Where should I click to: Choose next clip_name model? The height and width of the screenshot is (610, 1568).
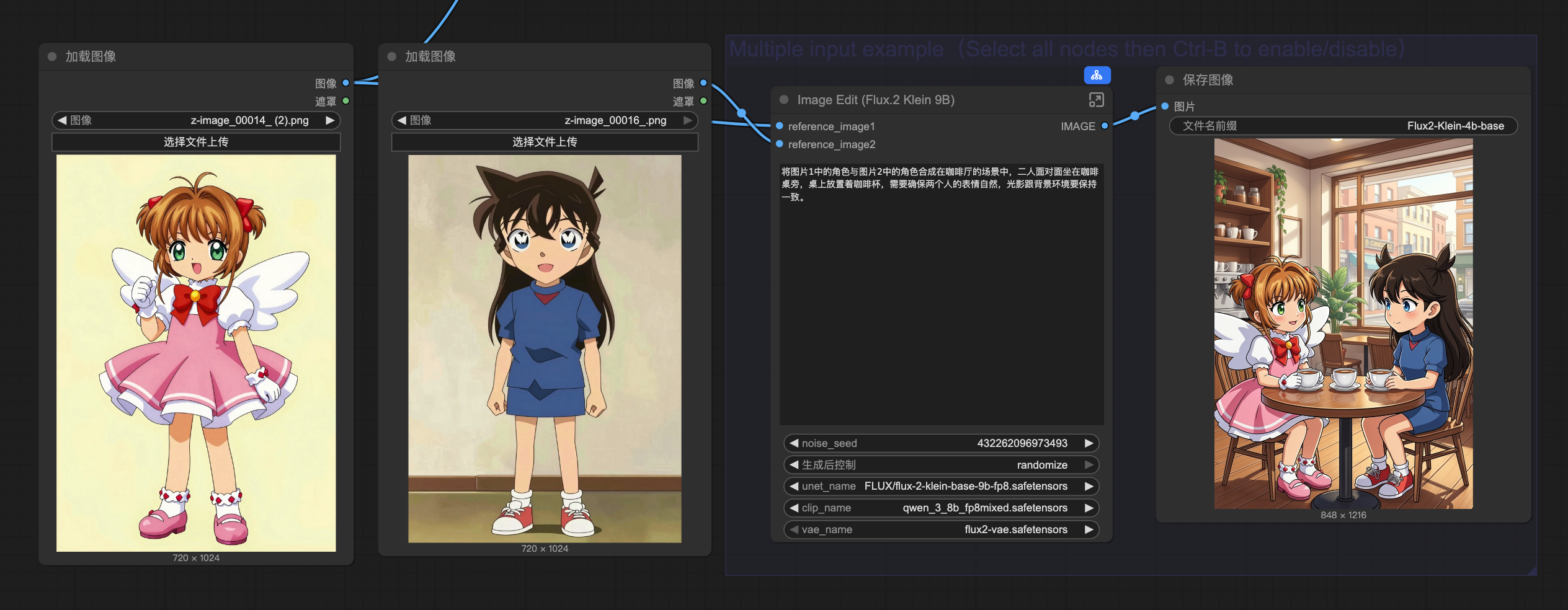click(1089, 508)
